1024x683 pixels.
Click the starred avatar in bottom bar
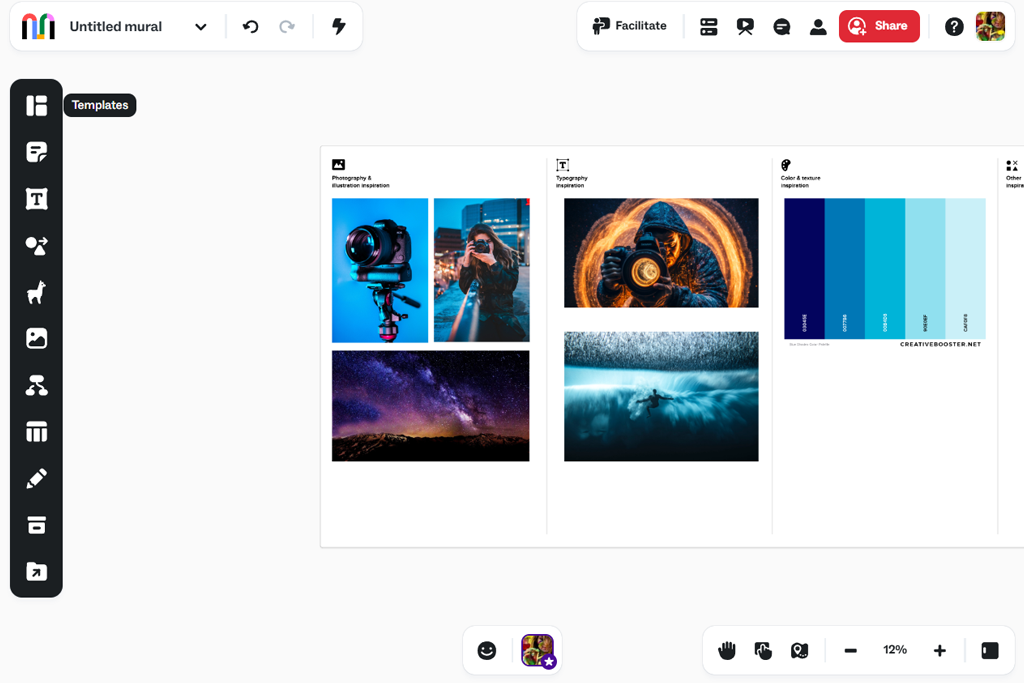tap(537, 650)
